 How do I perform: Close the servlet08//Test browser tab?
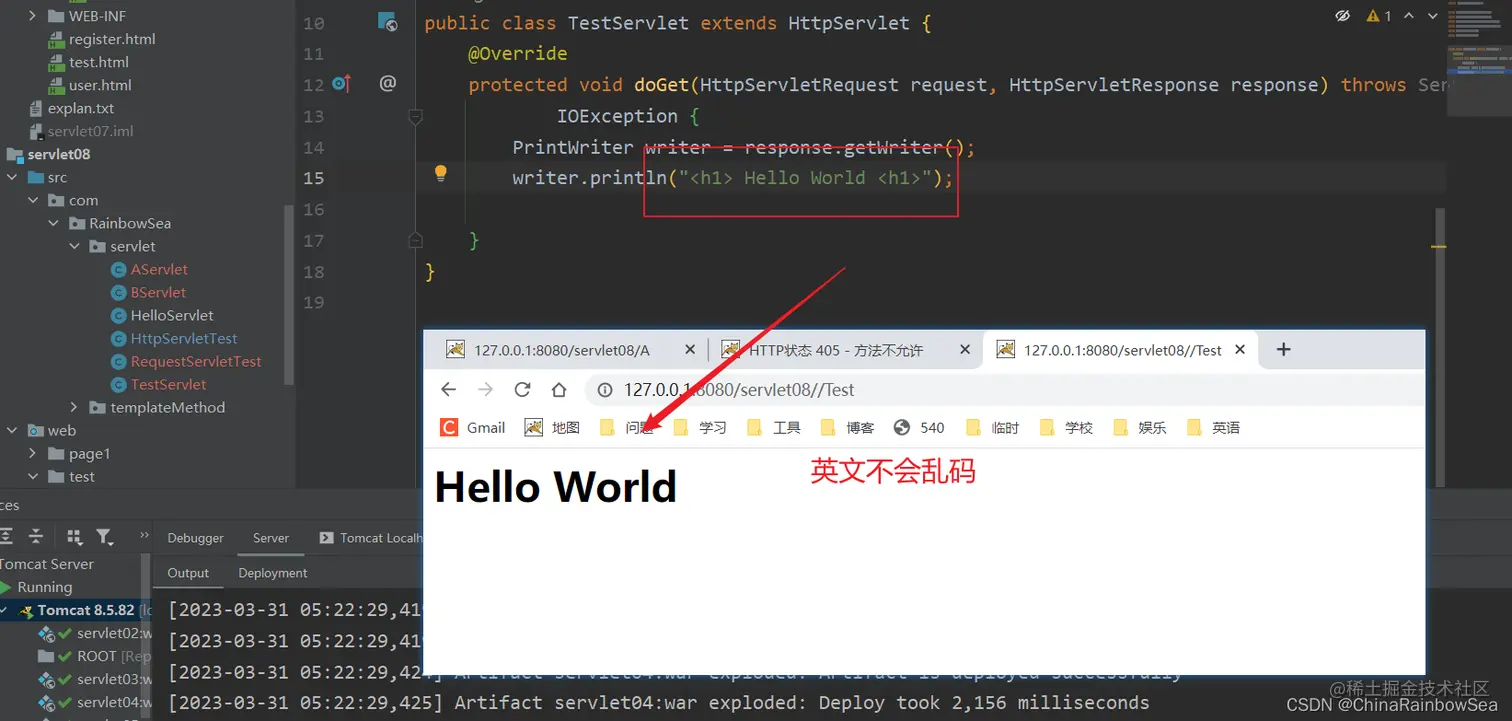1240,350
